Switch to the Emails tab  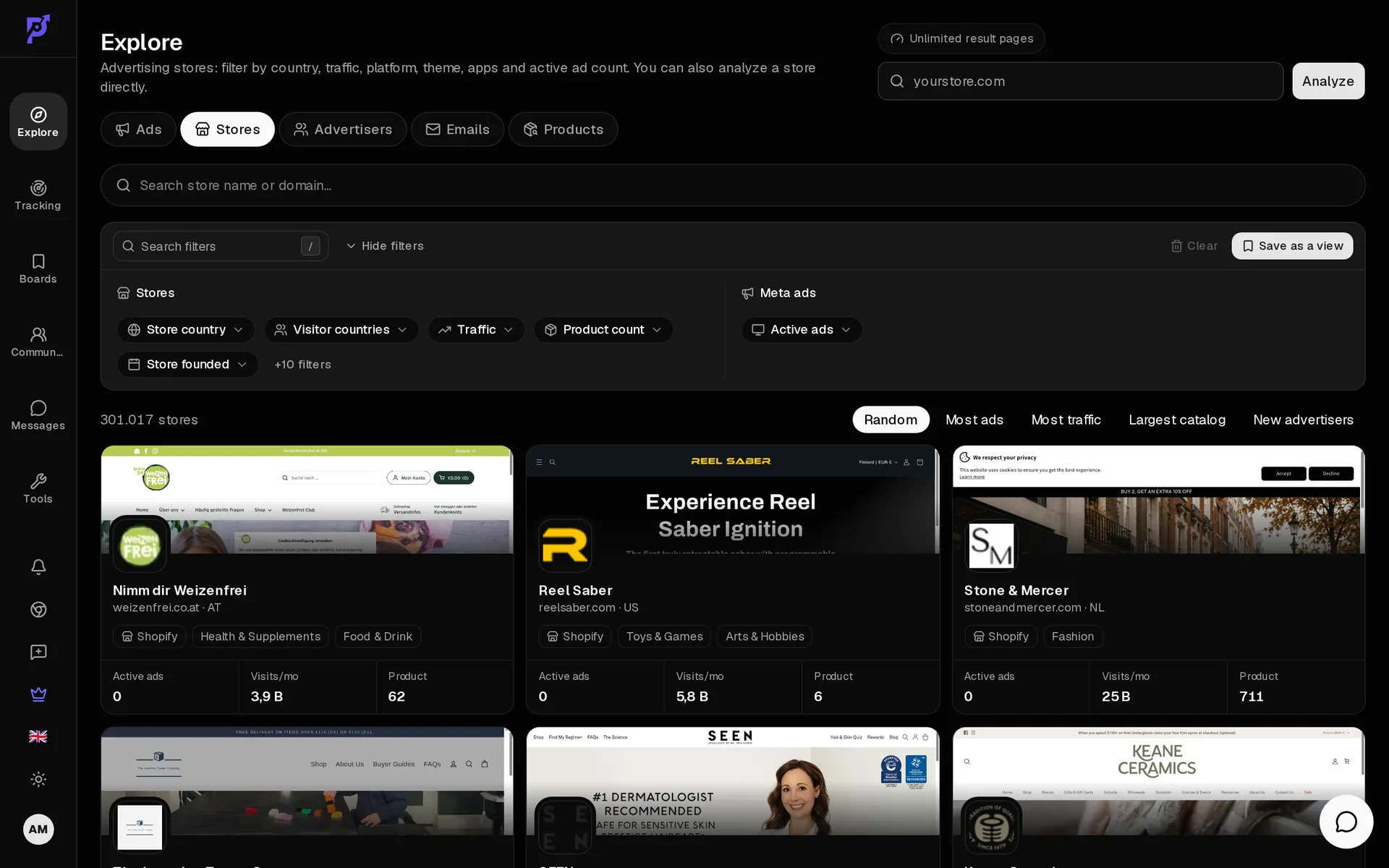[457, 129]
